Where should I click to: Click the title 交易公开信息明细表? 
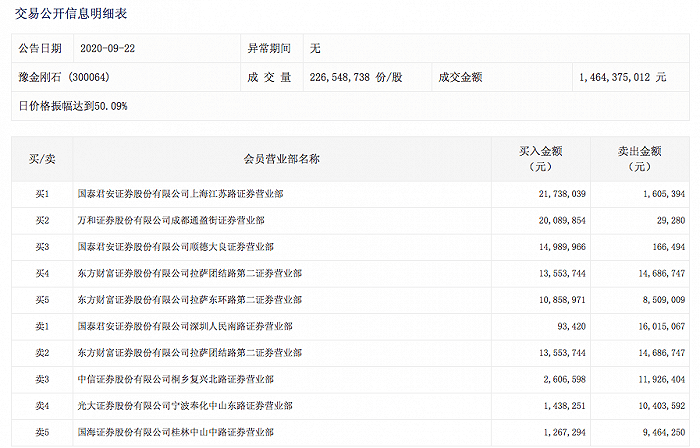71,13
